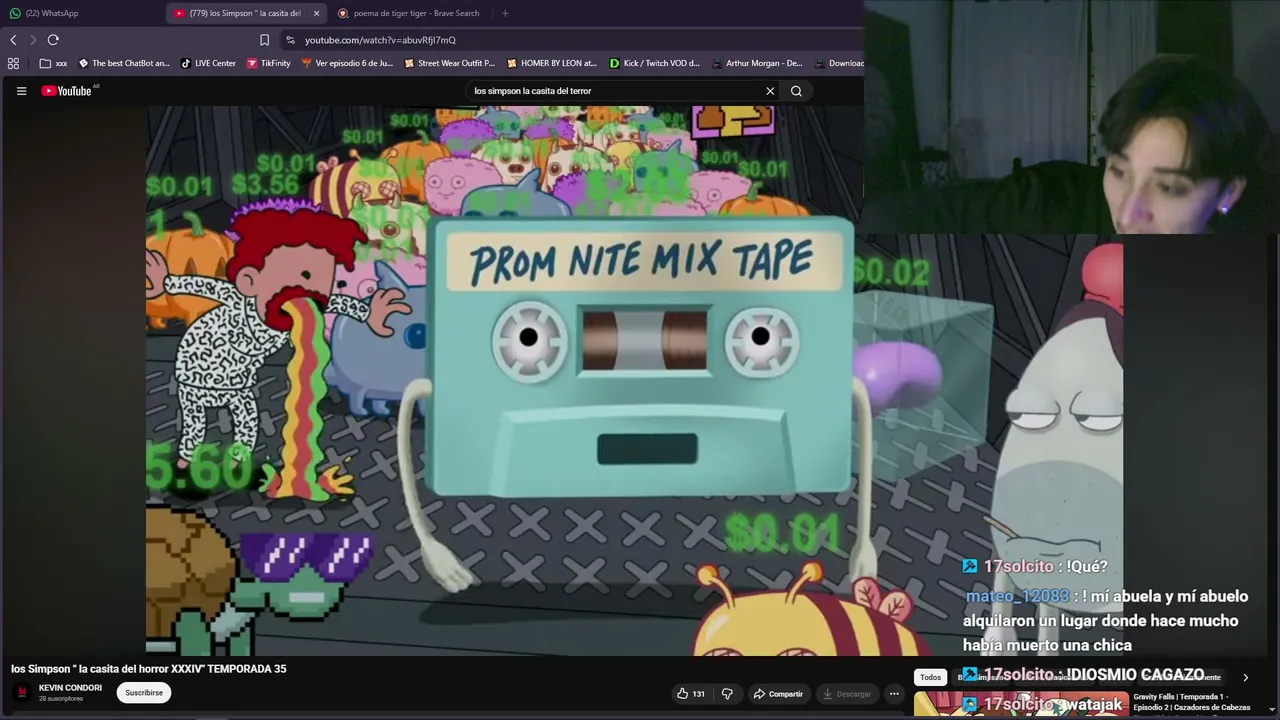
Task: Open a new browser tab
Action: (505, 13)
